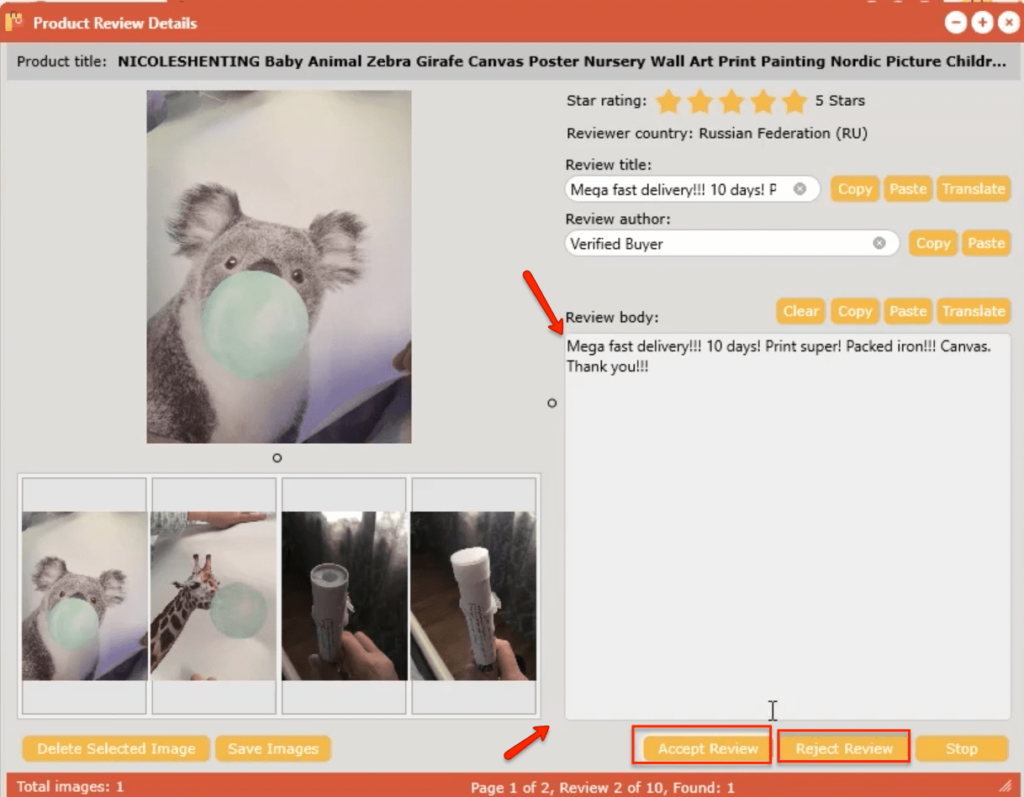This screenshot has height=797, width=1024.
Task: Clear the Review author field with its X icon
Action: click(879, 243)
